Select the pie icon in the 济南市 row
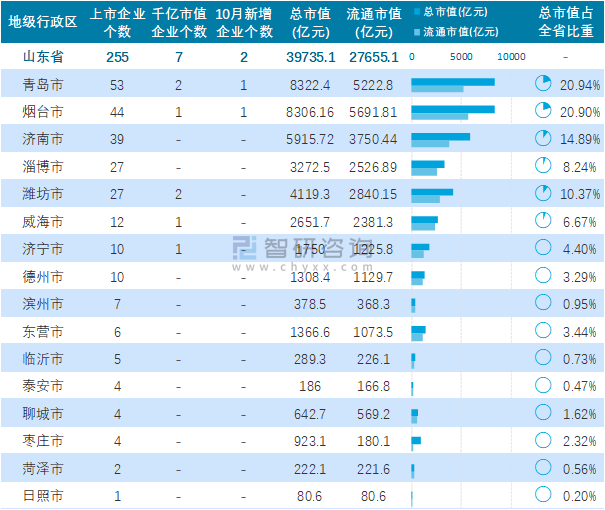 click(543, 138)
